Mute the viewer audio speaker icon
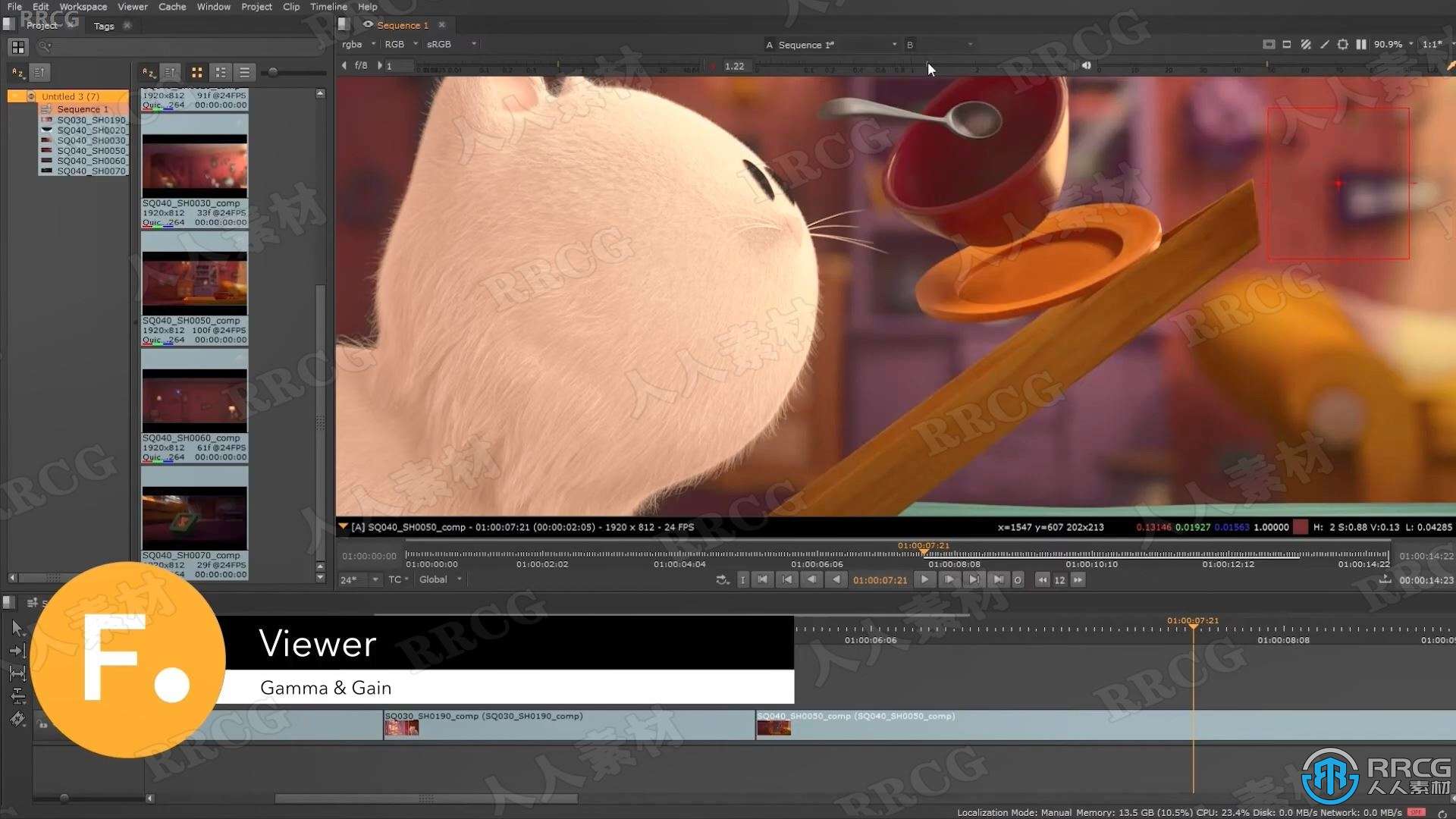1456x819 pixels. 1086,66
